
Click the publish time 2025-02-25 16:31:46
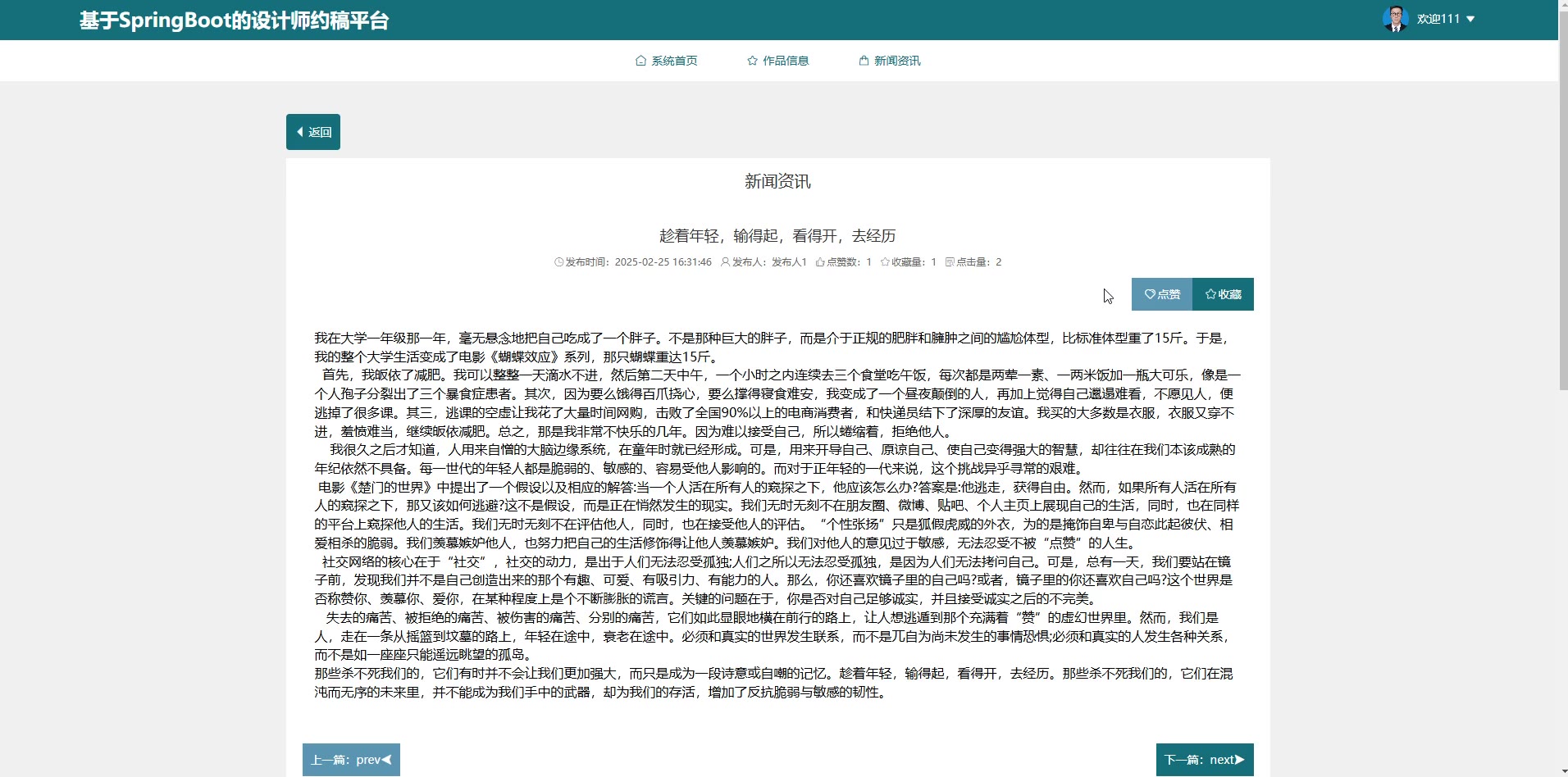[x=663, y=262]
